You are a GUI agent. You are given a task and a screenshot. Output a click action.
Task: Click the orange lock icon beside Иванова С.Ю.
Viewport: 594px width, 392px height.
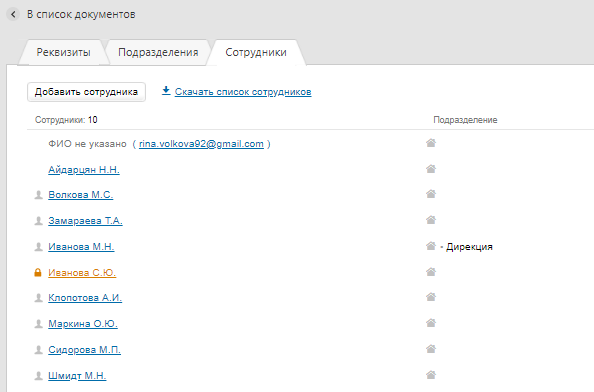38,272
